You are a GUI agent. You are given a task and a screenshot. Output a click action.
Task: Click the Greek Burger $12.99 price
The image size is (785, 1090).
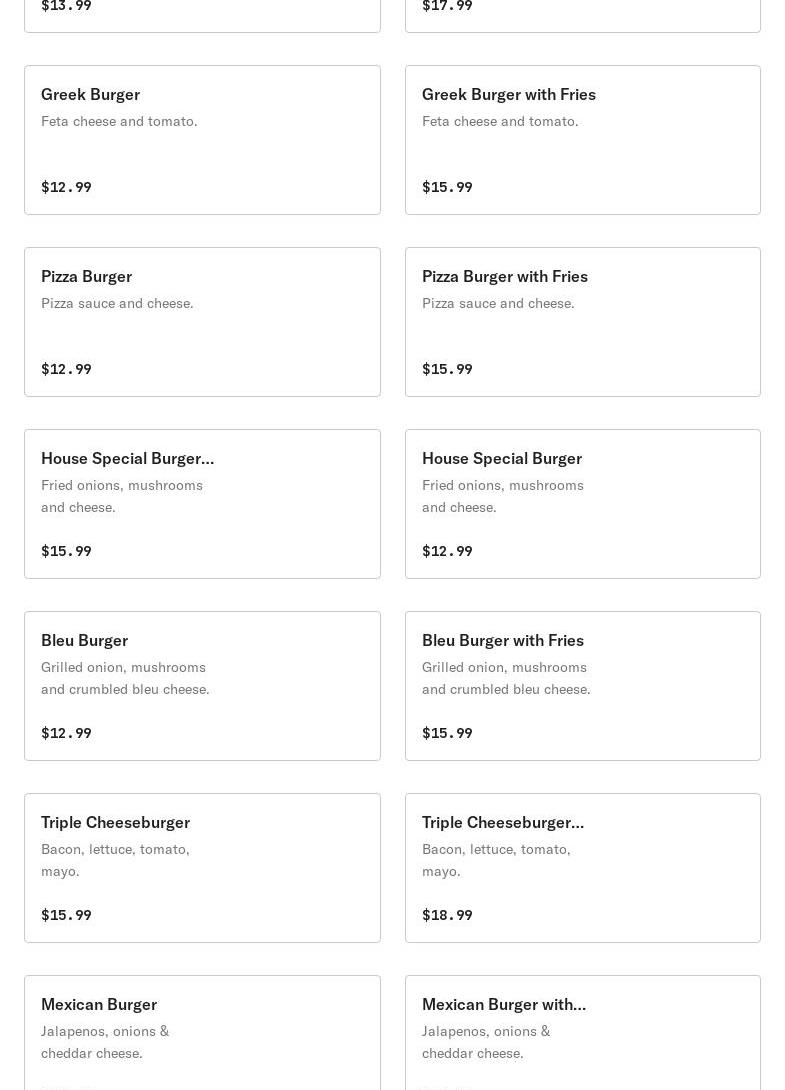(66, 187)
